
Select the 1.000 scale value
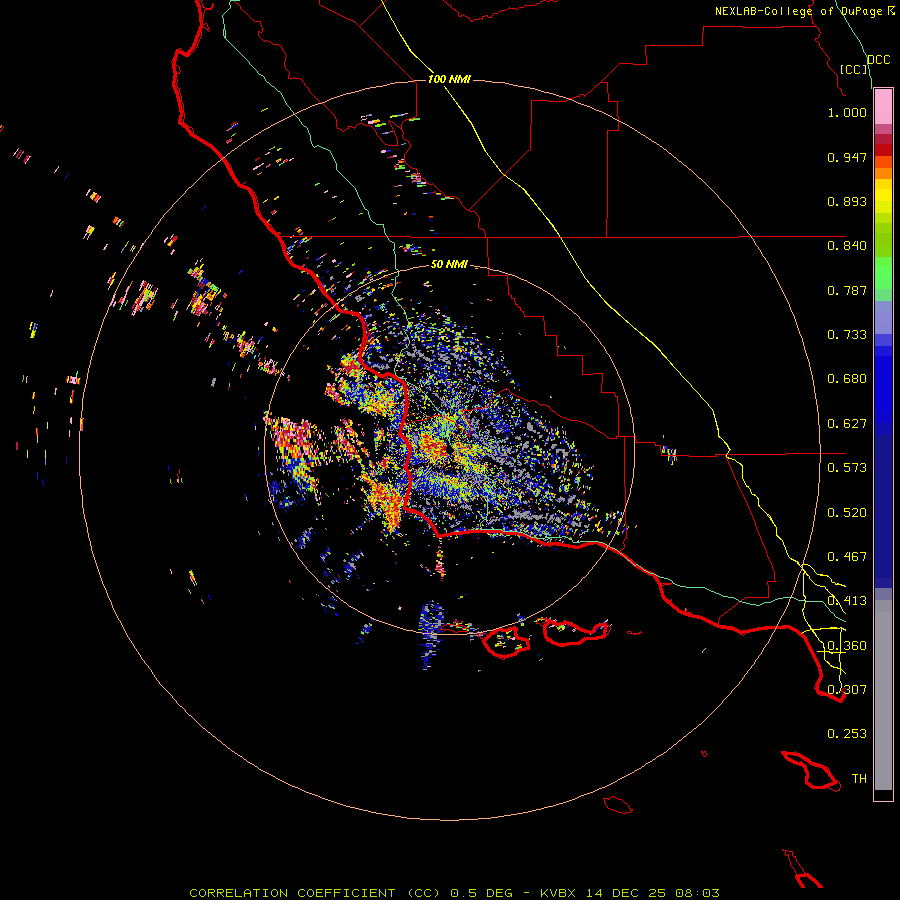[x=847, y=112]
